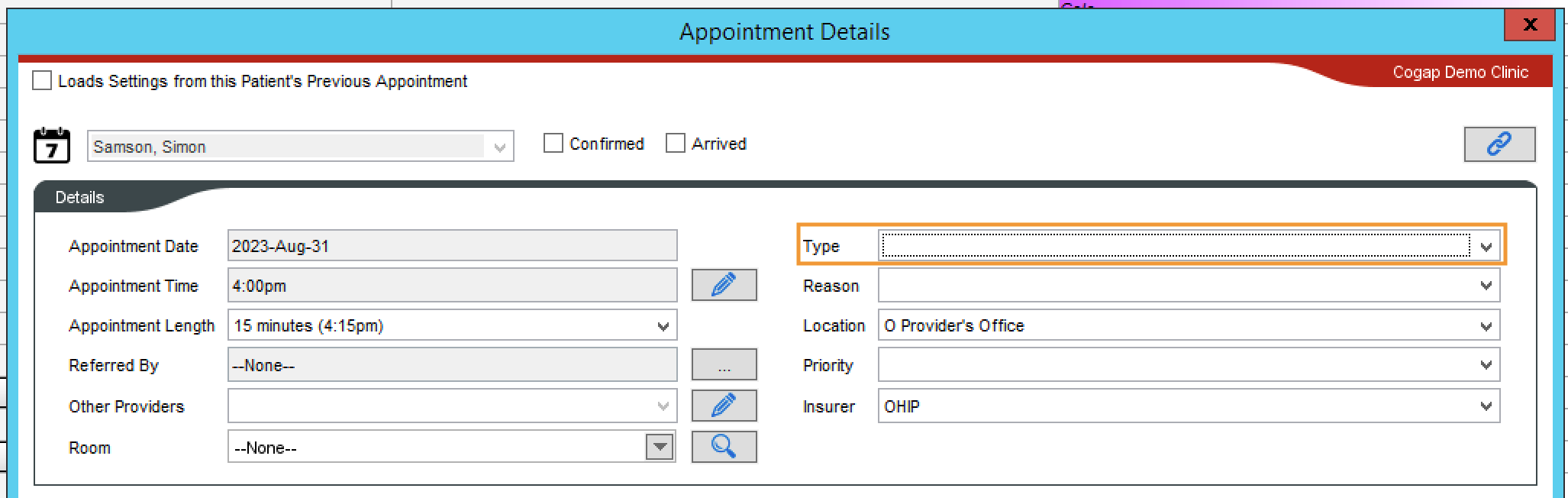The image size is (1568, 498).
Task: Edit Other Providers with pencil icon
Action: pos(724,406)
